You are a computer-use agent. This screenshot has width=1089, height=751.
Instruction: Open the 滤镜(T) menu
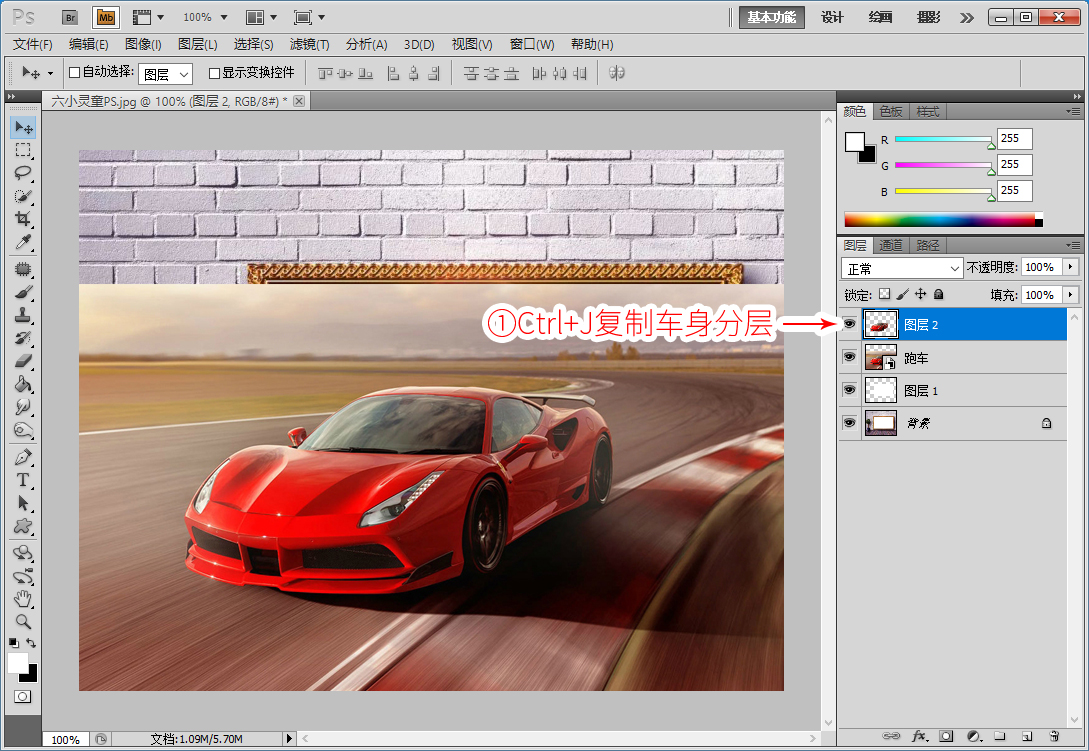coord(309,44)
